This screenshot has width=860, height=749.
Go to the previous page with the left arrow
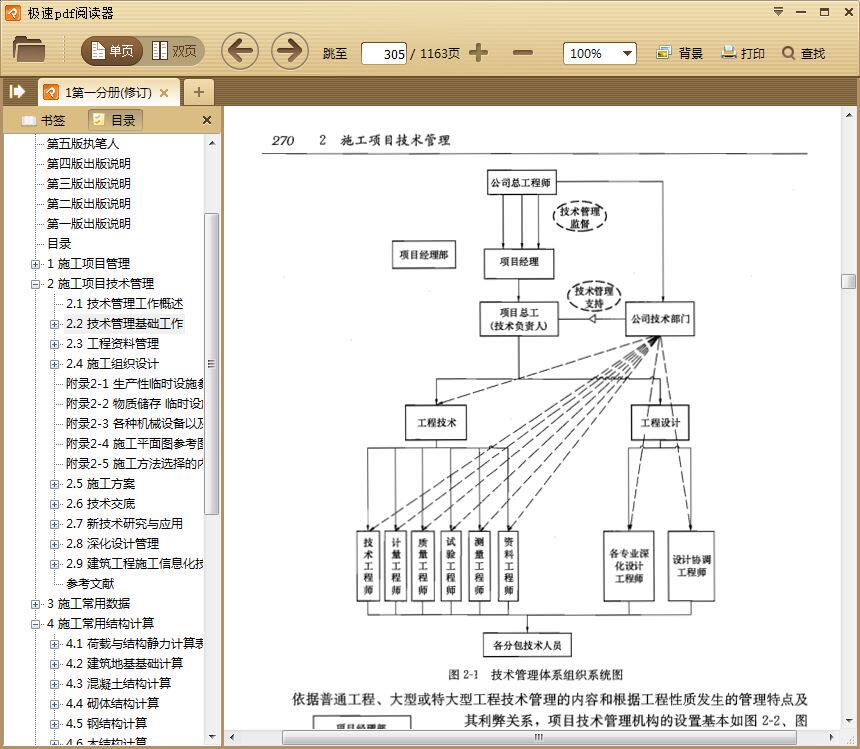coord(240,52)
